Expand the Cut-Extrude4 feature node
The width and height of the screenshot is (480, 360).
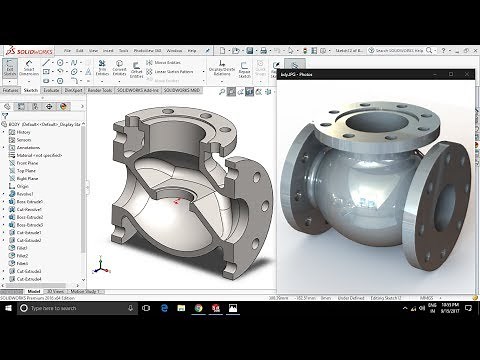tap(4, 279)
